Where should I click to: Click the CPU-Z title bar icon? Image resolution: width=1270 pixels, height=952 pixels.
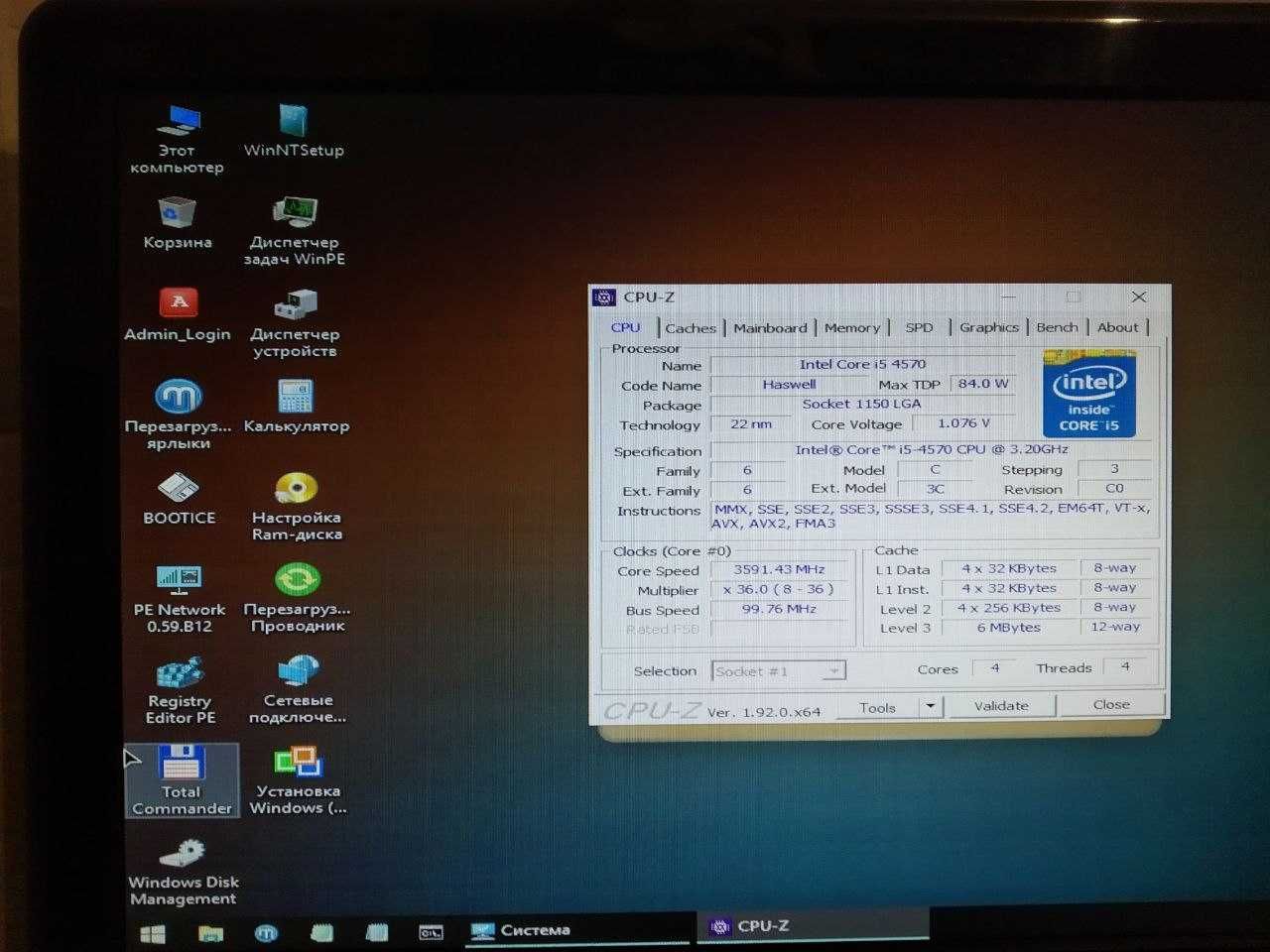pos(604,297)
